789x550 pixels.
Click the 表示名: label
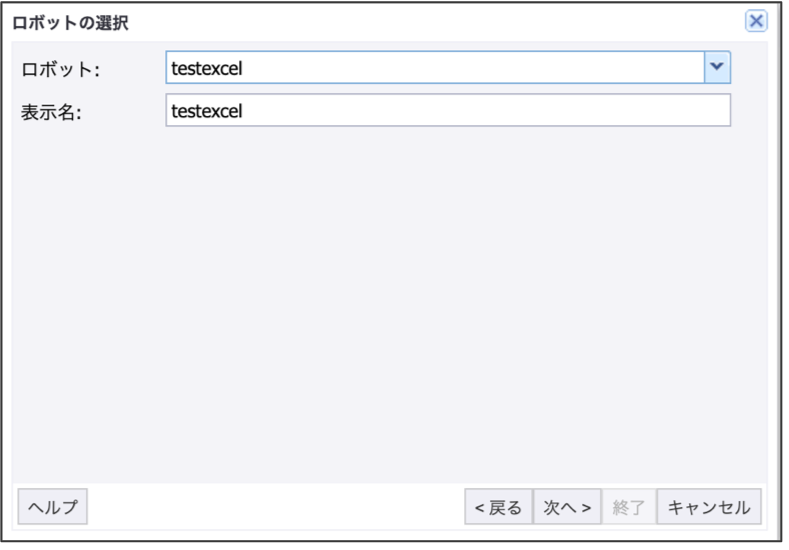point(51,111)
